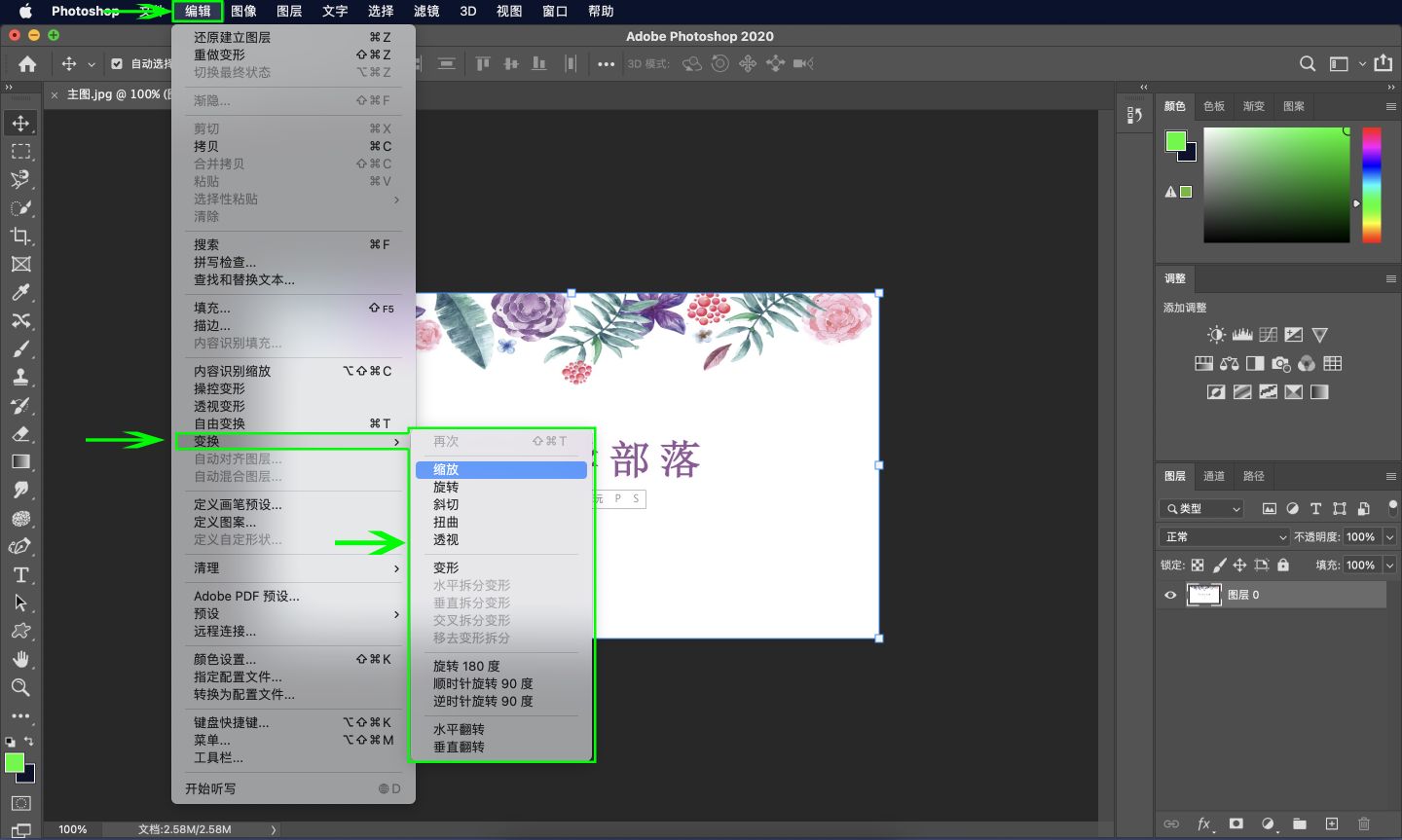Open the 滤镜 menu in the menu bar
Viewport: 1402px width, 840px height.
(x=425, y=11)
